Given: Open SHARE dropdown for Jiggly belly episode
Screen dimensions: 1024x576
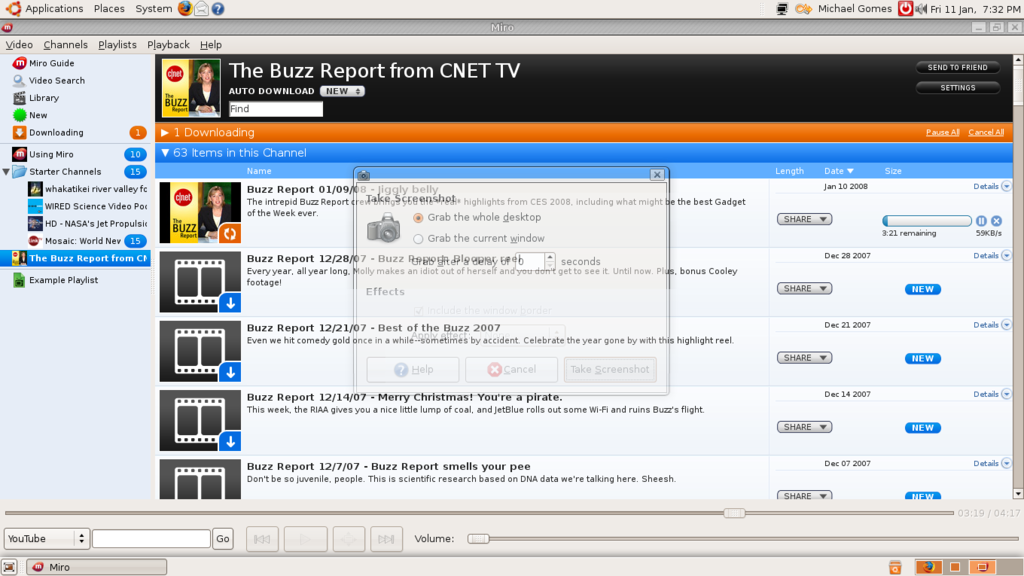Looking at the screenshot, I should pos(805,219).
